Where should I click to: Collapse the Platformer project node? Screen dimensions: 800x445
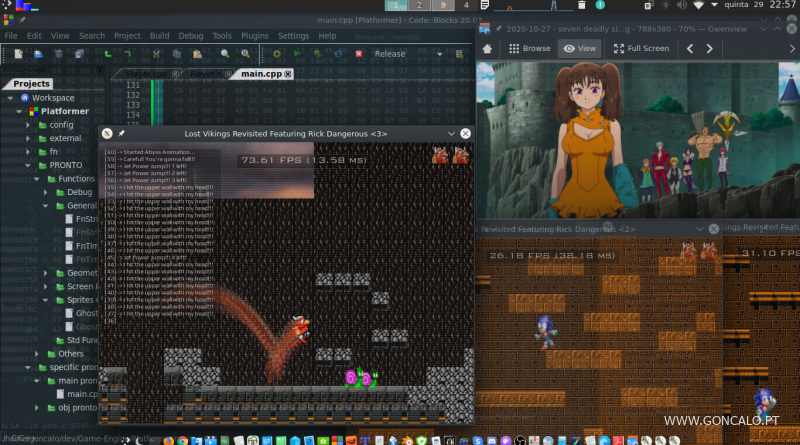click(x=19, y=111)
